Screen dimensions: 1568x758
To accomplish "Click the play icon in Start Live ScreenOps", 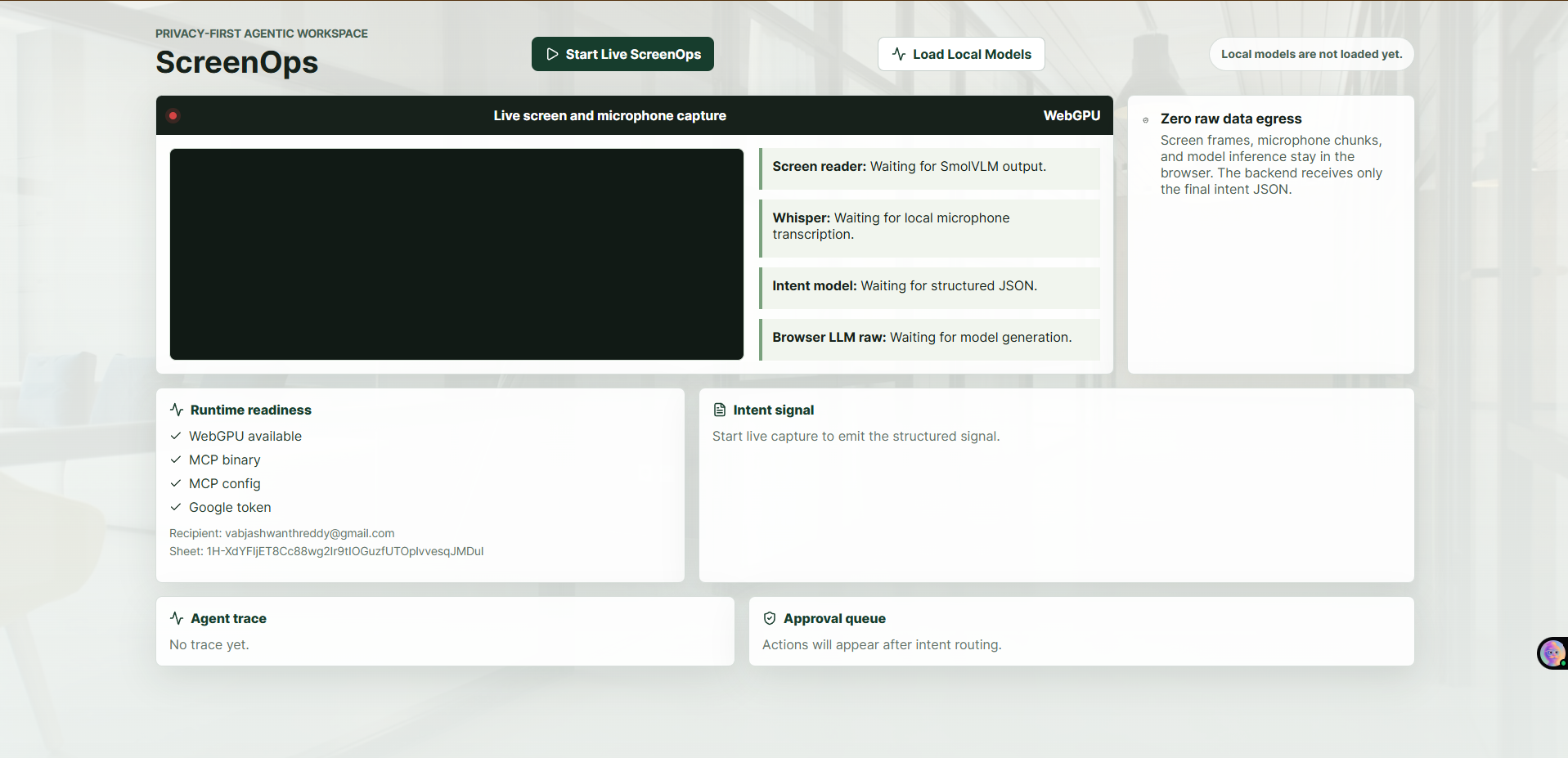I will 552,54.
